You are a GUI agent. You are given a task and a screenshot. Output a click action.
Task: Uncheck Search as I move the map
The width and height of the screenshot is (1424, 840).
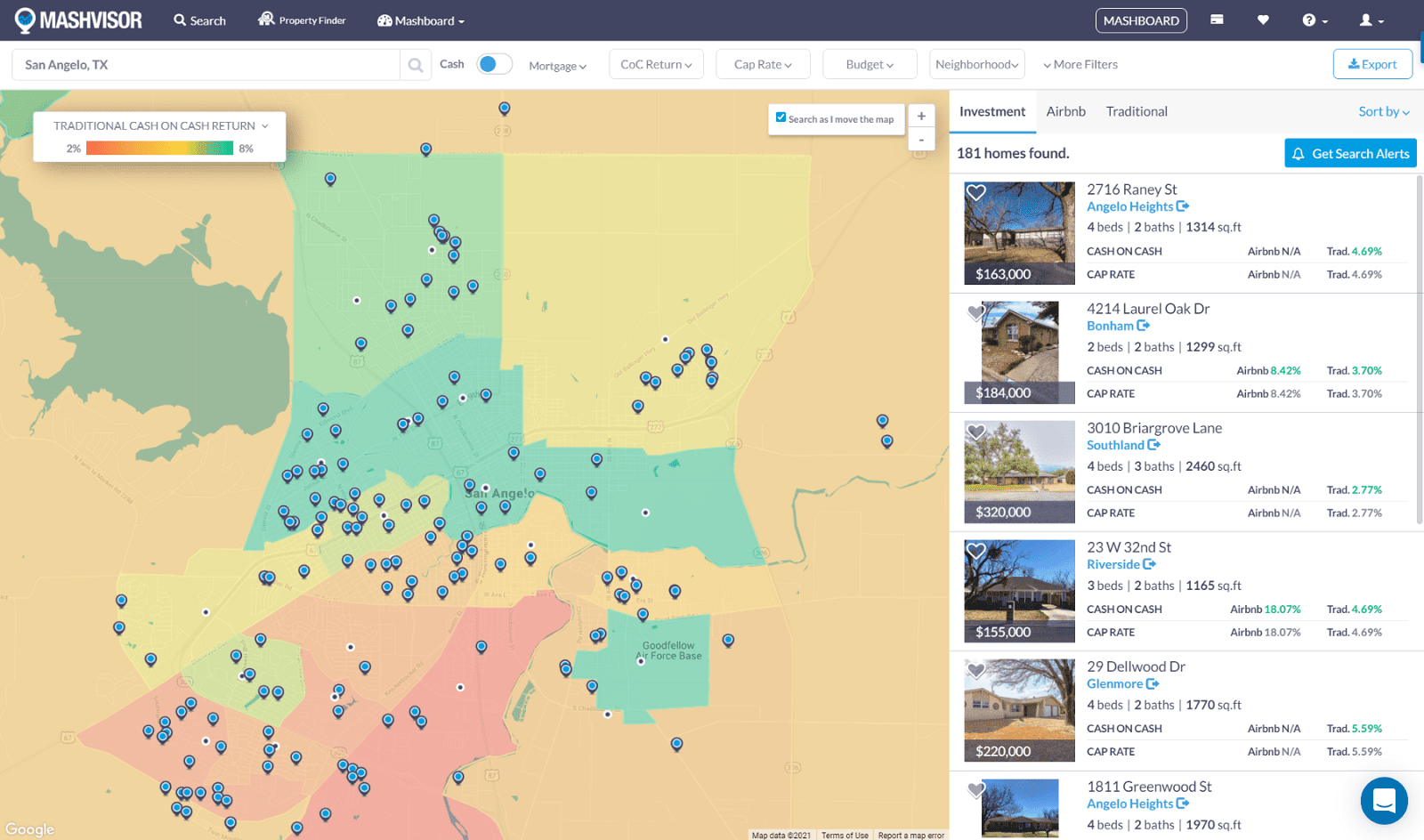(781, 117)
